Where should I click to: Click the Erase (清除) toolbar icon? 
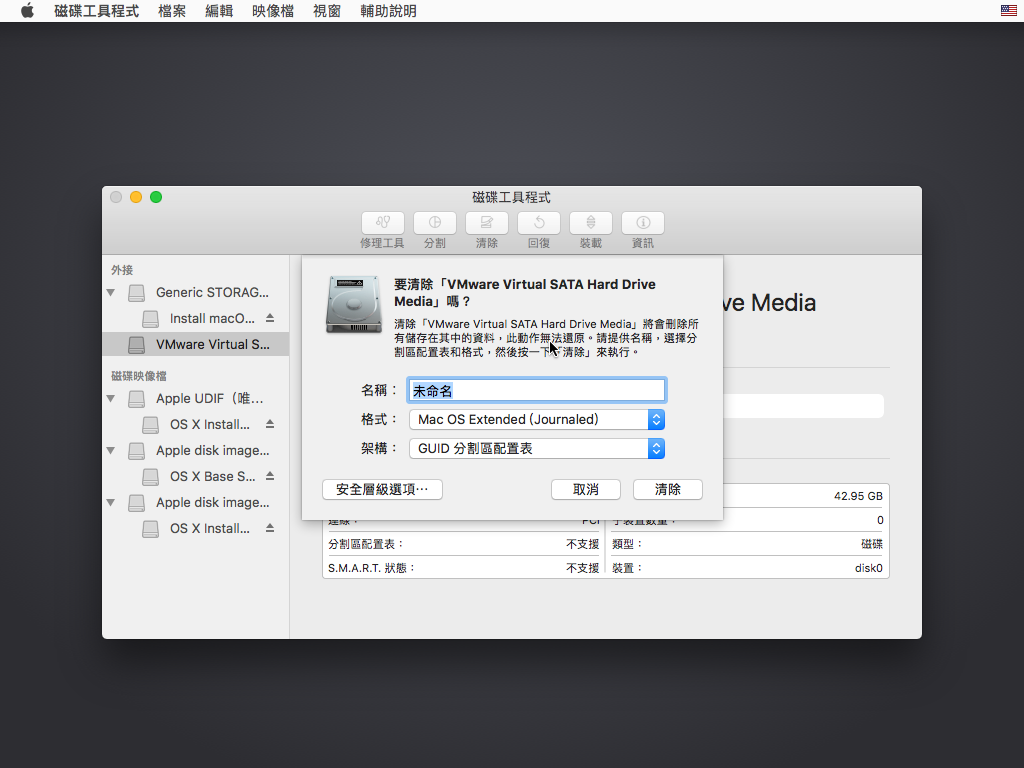[x=487, y=223]
